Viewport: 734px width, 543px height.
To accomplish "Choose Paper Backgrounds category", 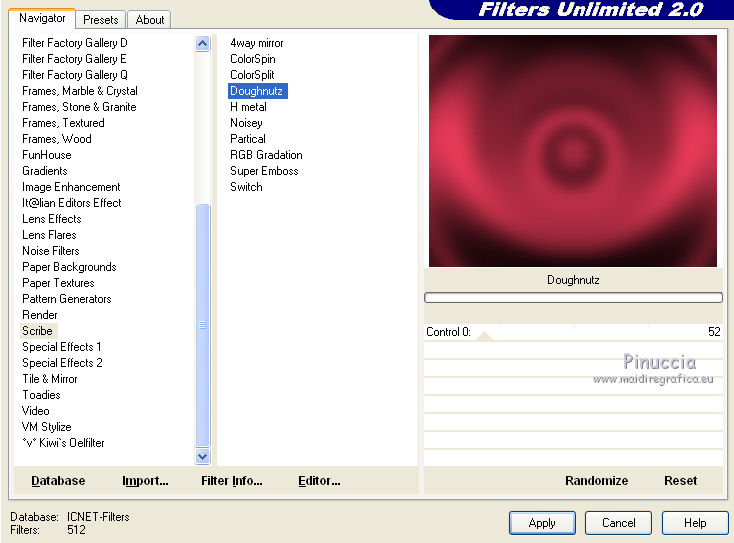I will click(x=69, y=267).
